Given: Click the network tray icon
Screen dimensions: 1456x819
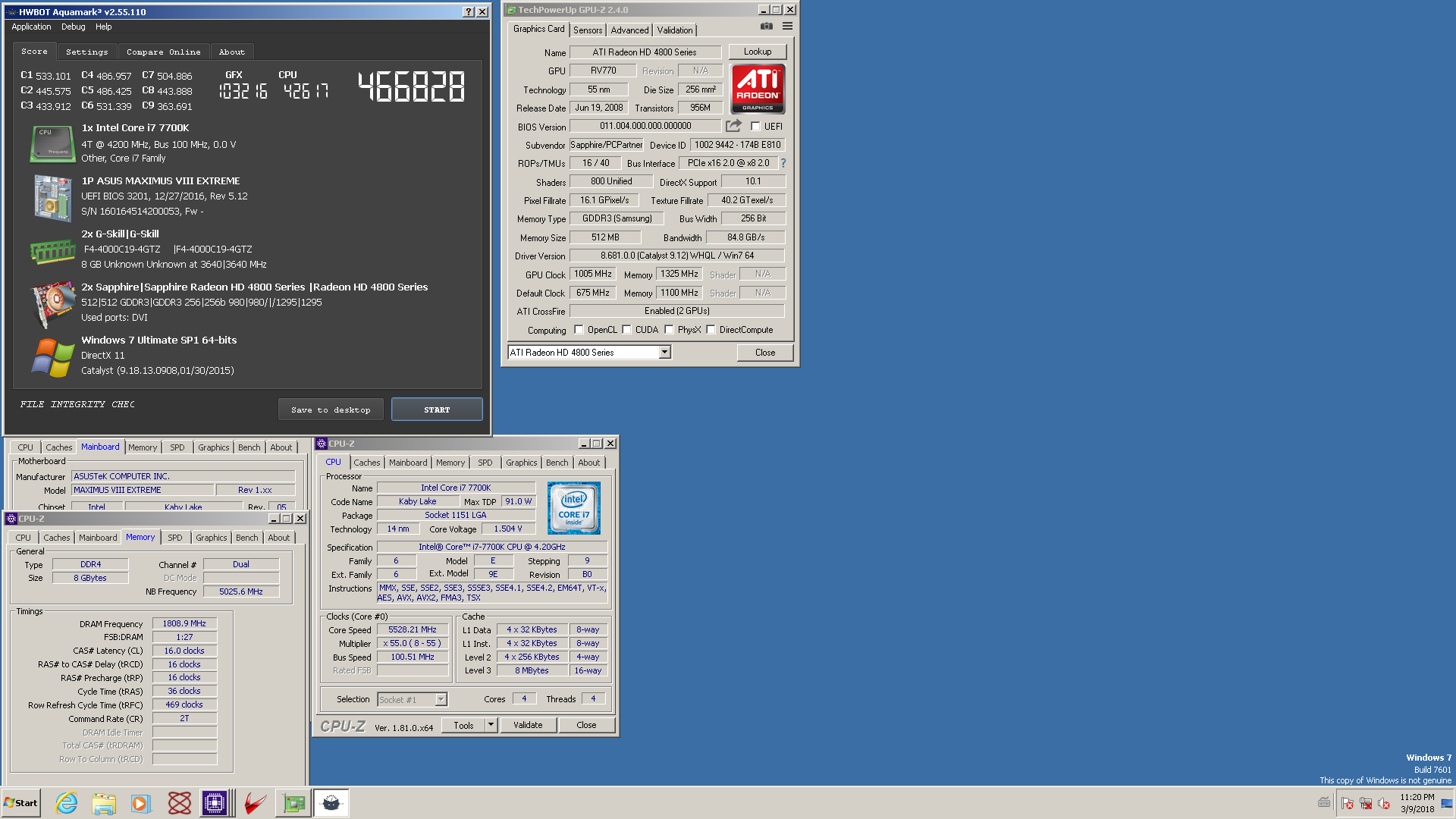Looking at the screenshot, I should [x=1366, y=803].
